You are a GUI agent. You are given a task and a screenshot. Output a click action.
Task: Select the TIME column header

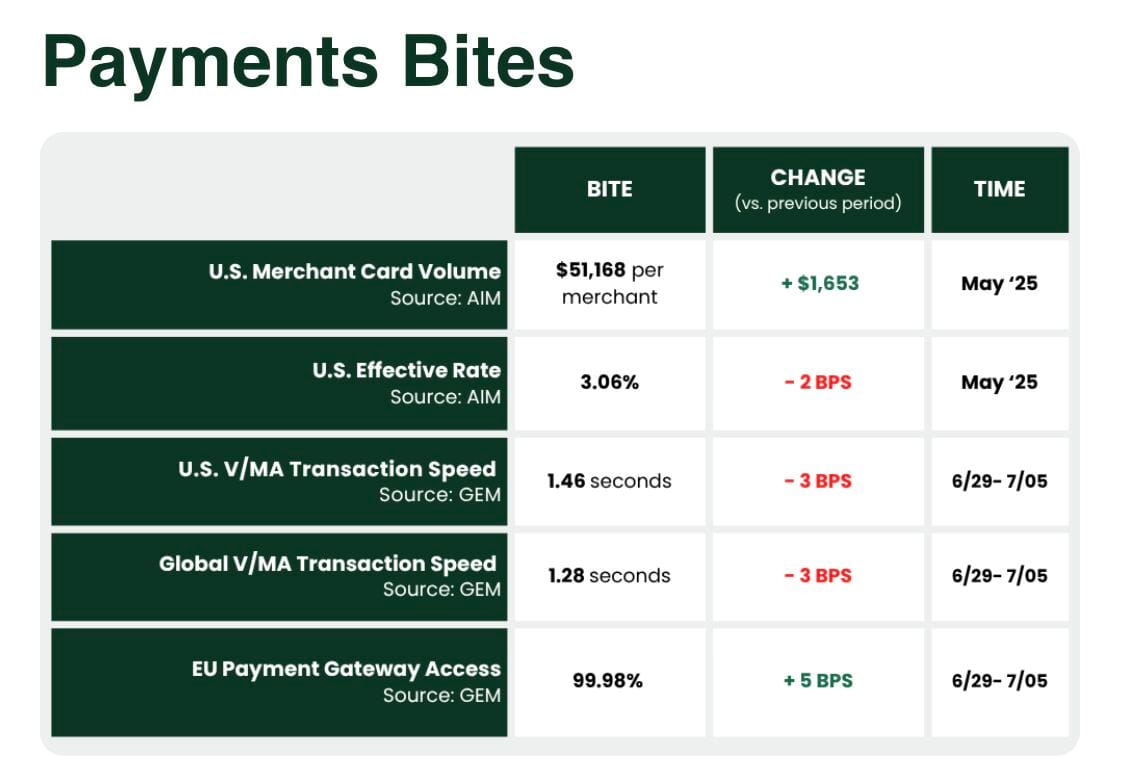click(x=999, y=190)
